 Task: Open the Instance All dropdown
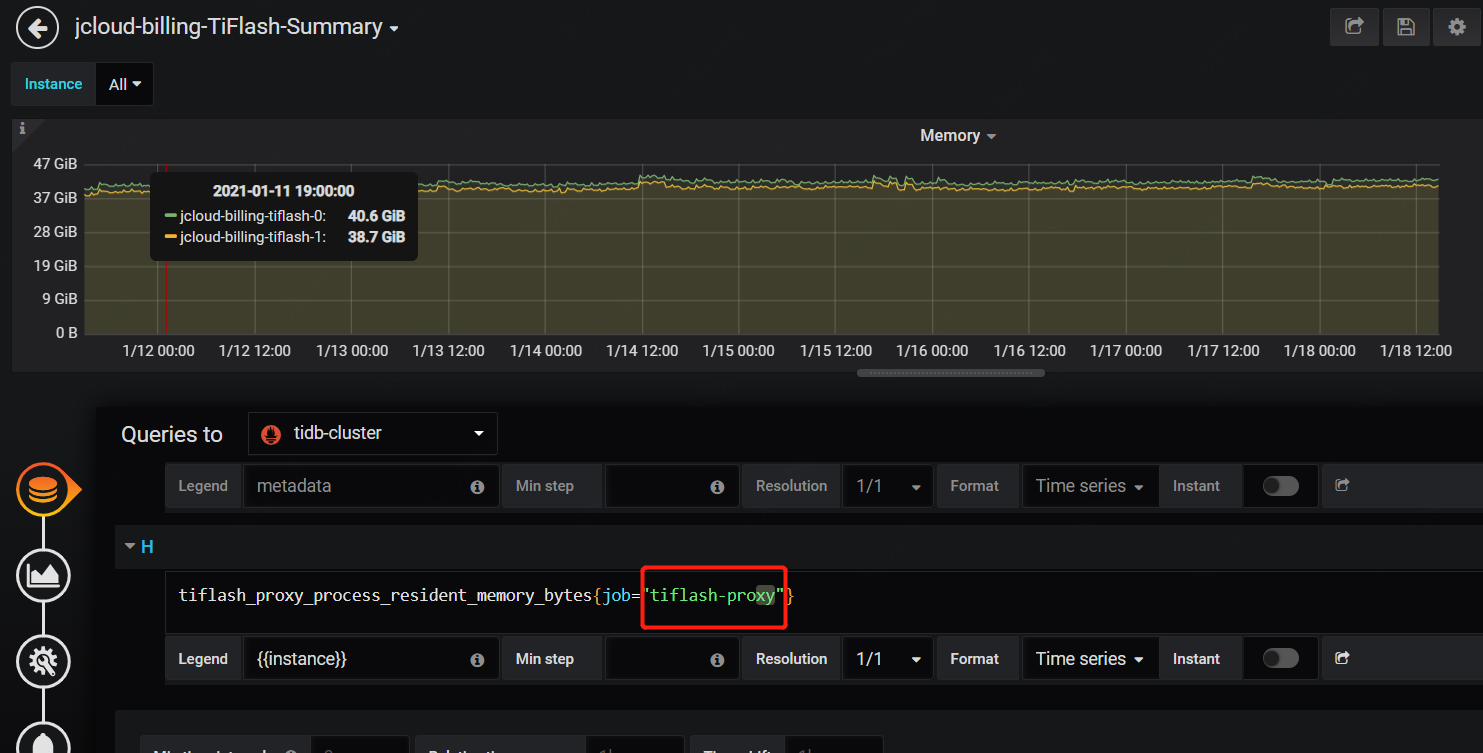click(124, 85)
